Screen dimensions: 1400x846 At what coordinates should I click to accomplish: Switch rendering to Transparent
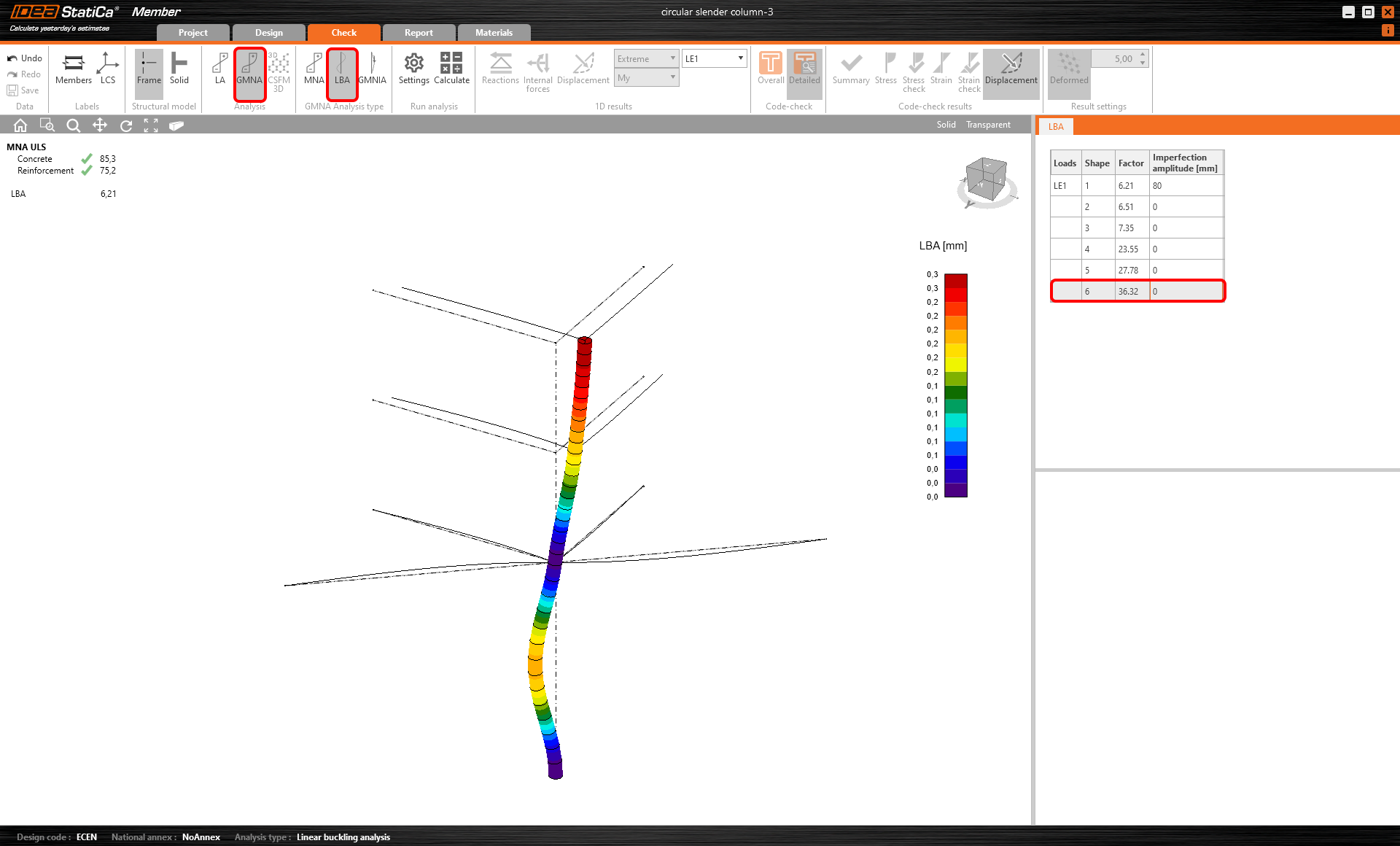(x=988, y=125)
